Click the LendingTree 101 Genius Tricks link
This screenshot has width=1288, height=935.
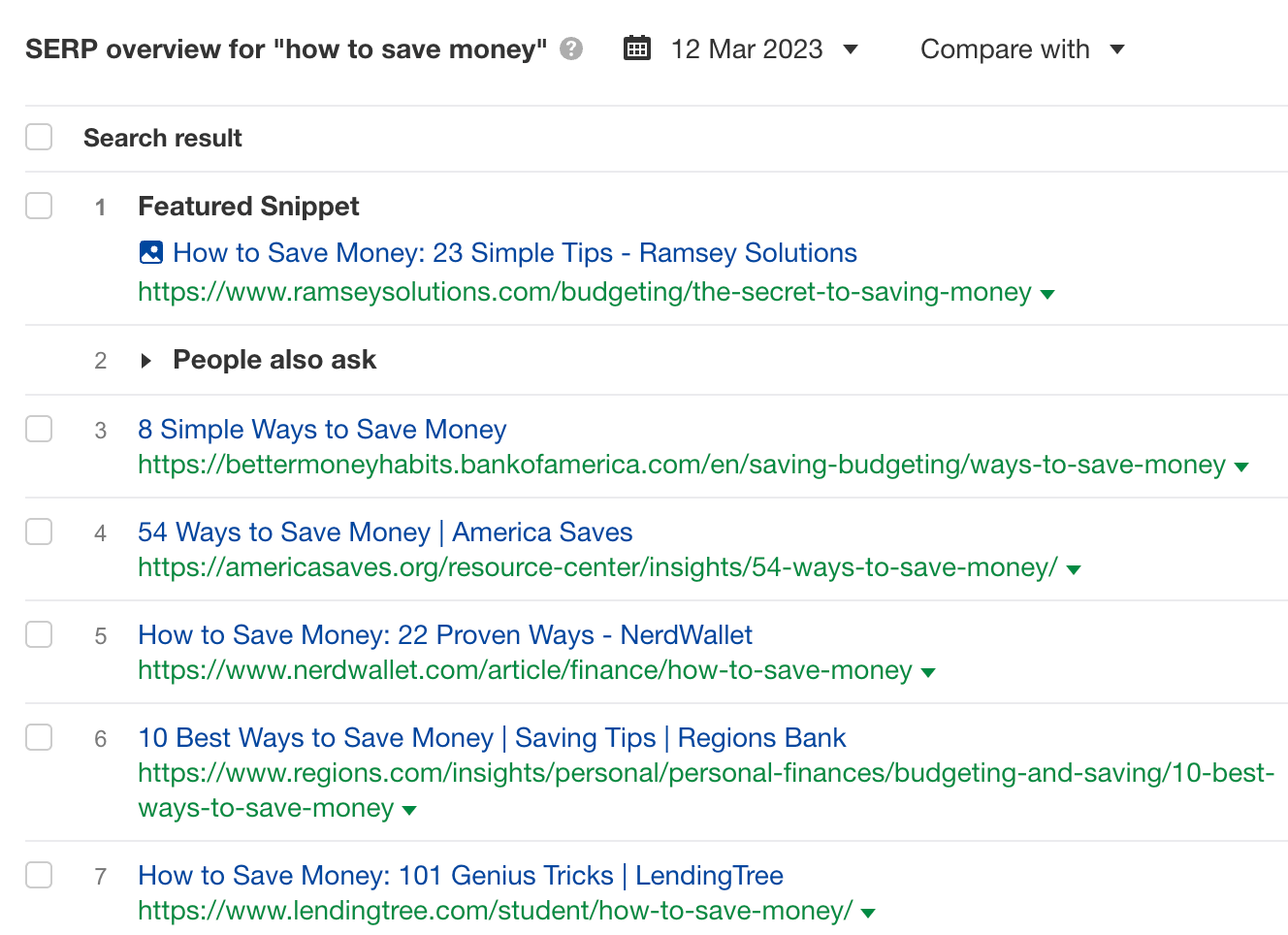(x=460, y=875)
